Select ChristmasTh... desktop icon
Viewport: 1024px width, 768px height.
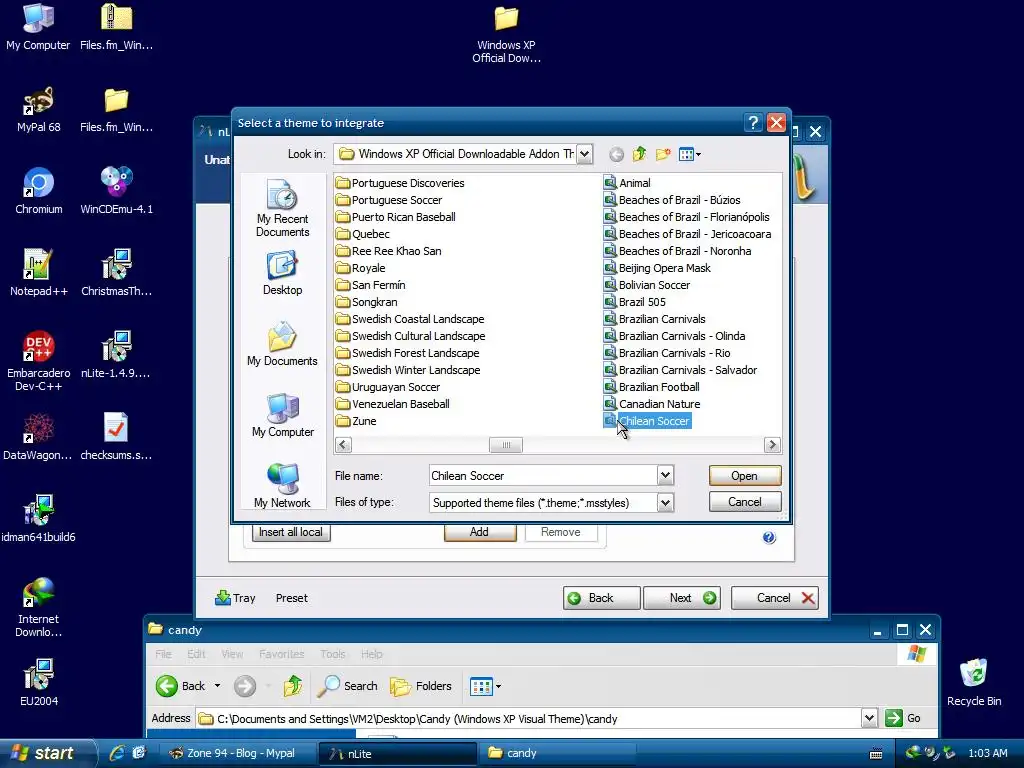click(x=116, y=273)
